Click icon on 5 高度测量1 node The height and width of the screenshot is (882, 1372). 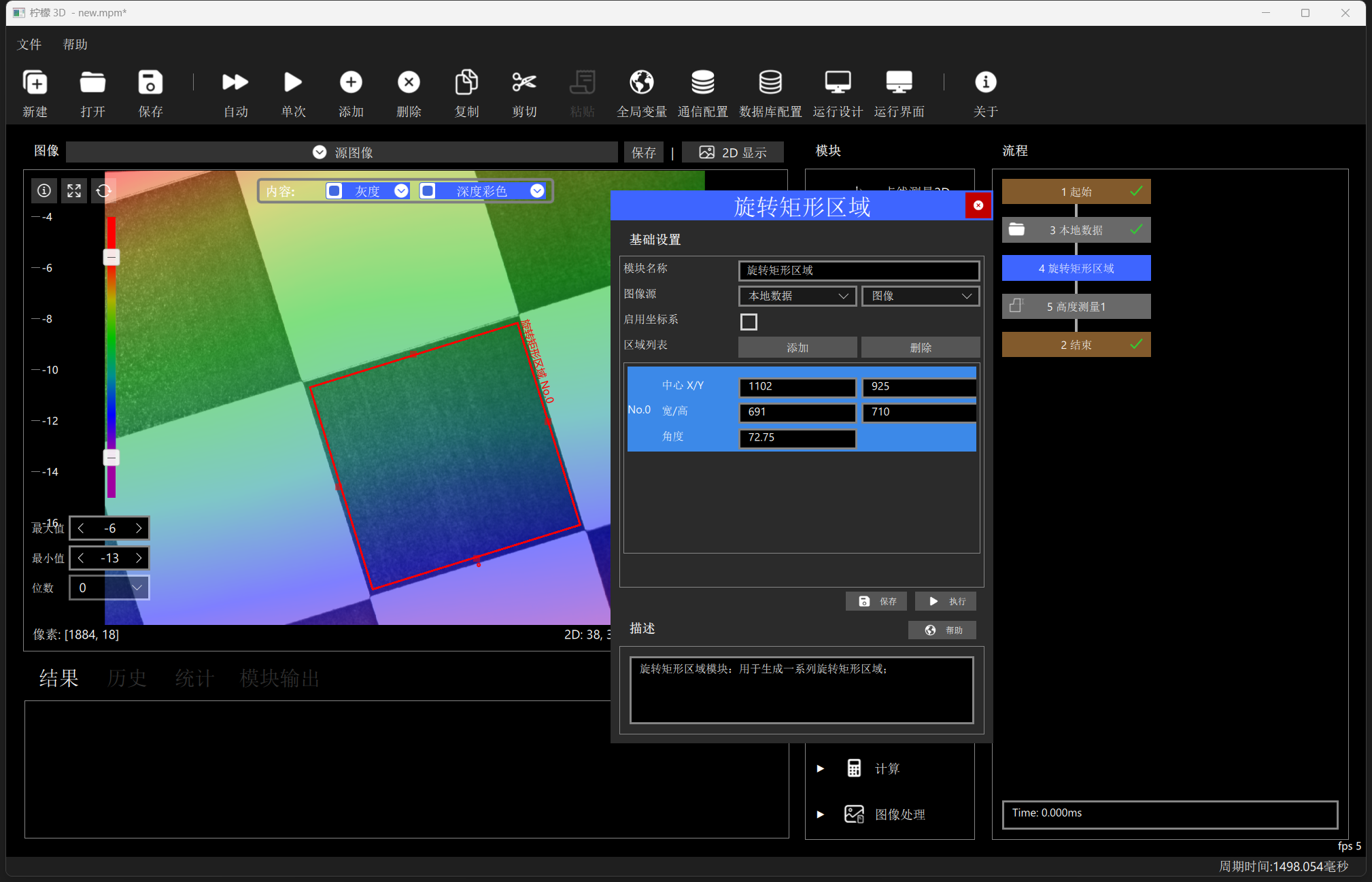pyautogui.click(x=1016, y=306)
